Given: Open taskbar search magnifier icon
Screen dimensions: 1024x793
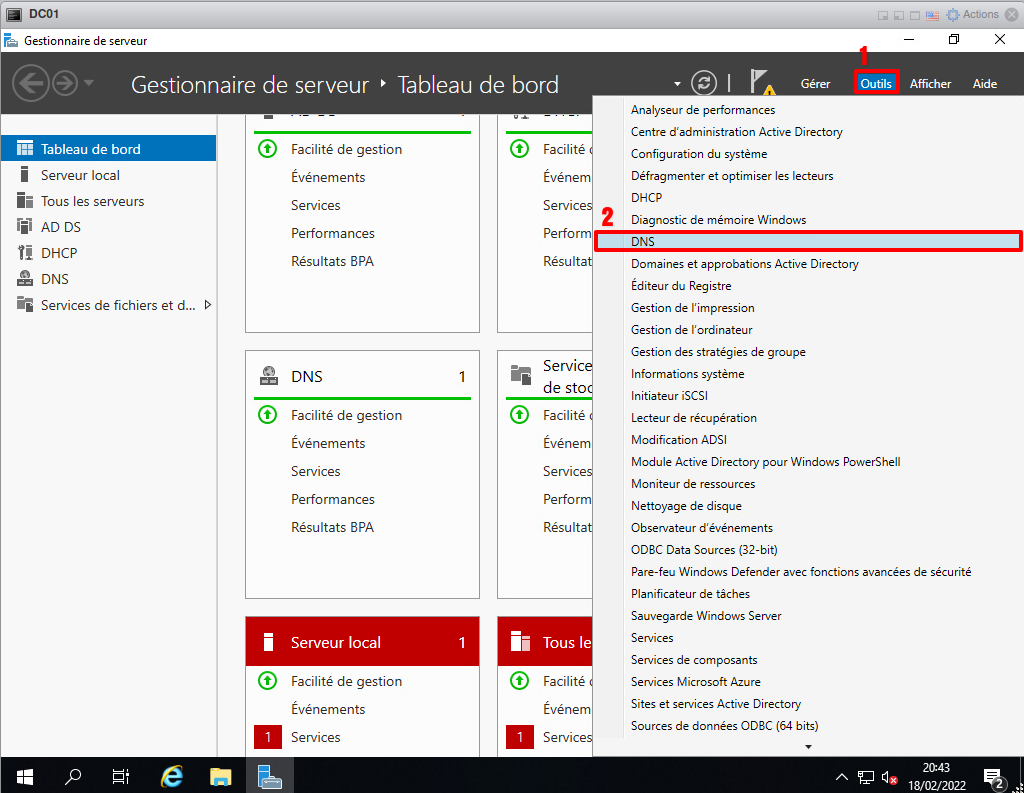Looking at the screenshot, I should 73,776.
